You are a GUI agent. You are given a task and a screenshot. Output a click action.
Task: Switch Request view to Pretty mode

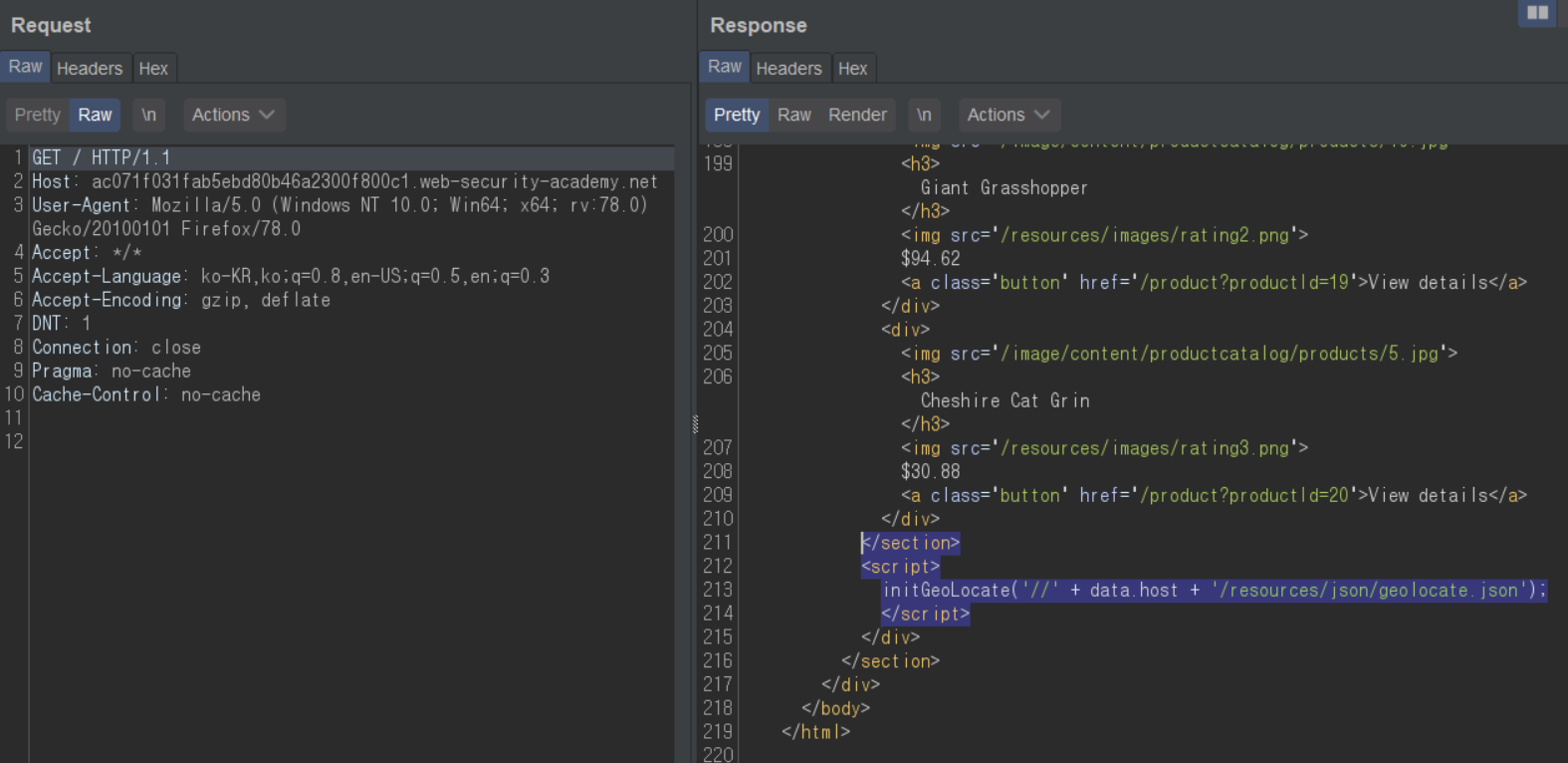click(38, 115)
